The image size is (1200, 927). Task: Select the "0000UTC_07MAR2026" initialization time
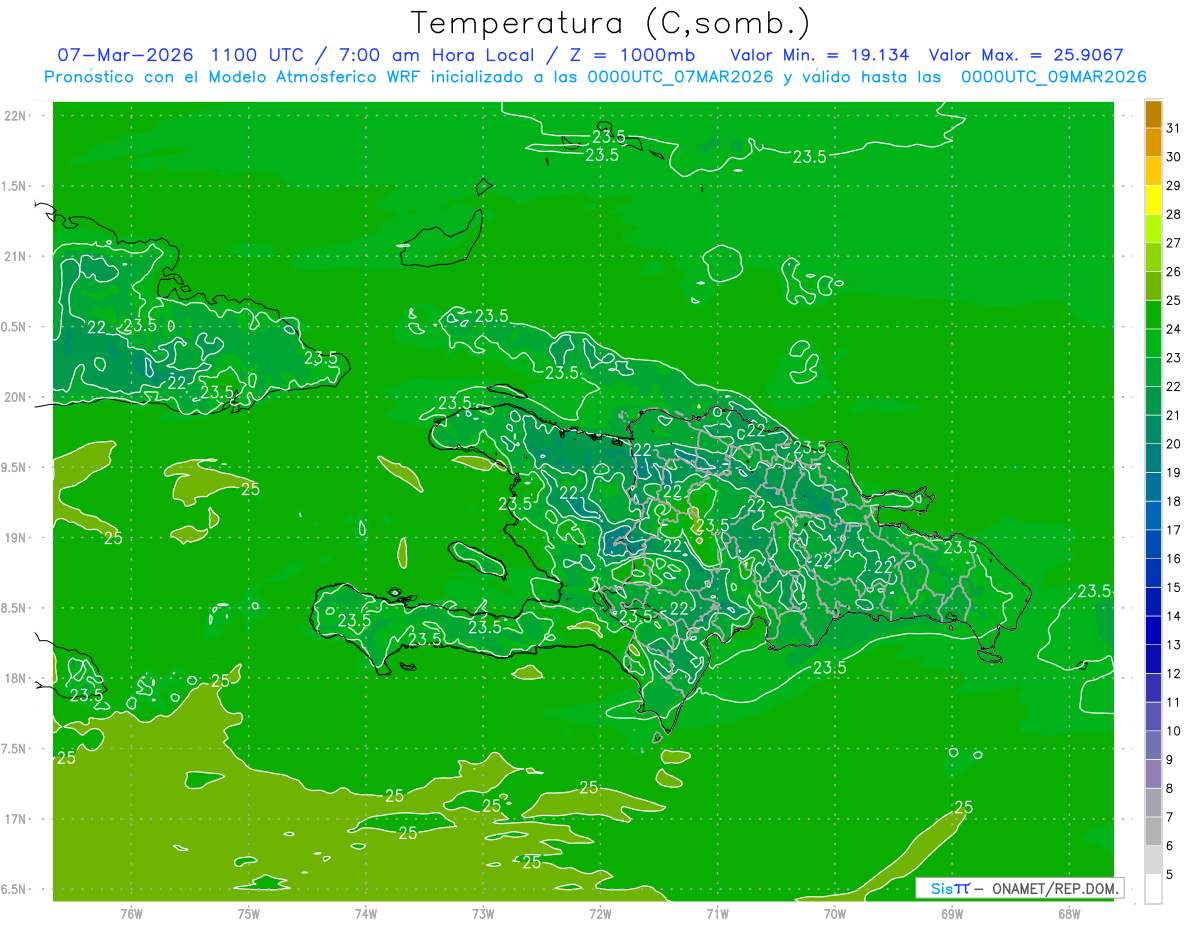(682, 77)
